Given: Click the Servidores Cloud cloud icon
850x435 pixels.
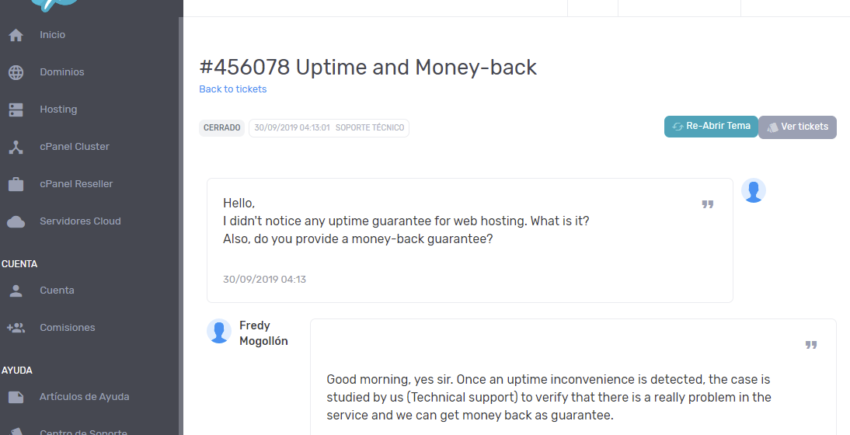Looking at the screenshot, I should pos(16,222).
